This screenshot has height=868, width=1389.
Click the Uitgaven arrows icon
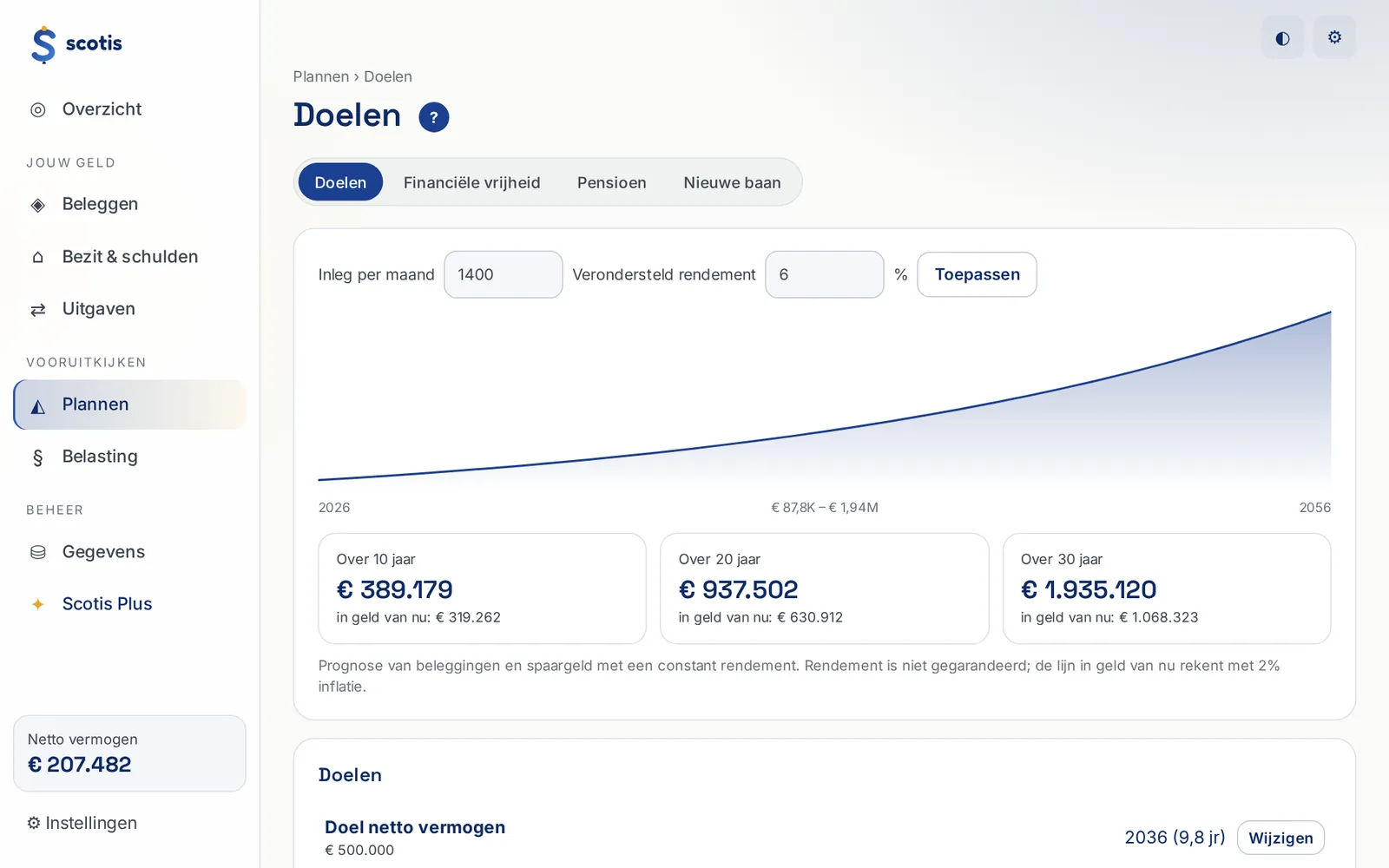(38, 310)
